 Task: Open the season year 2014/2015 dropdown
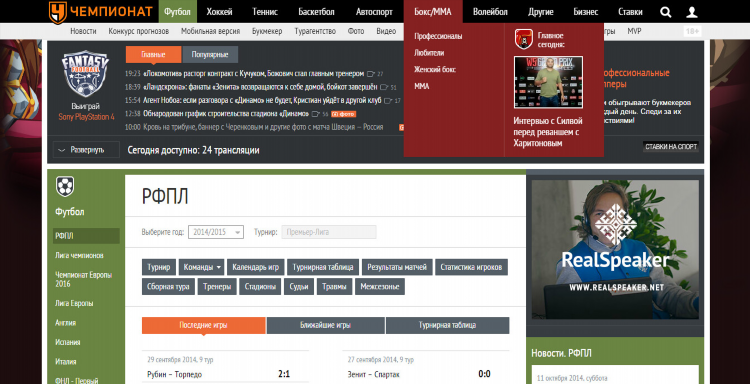click(216, 232)
